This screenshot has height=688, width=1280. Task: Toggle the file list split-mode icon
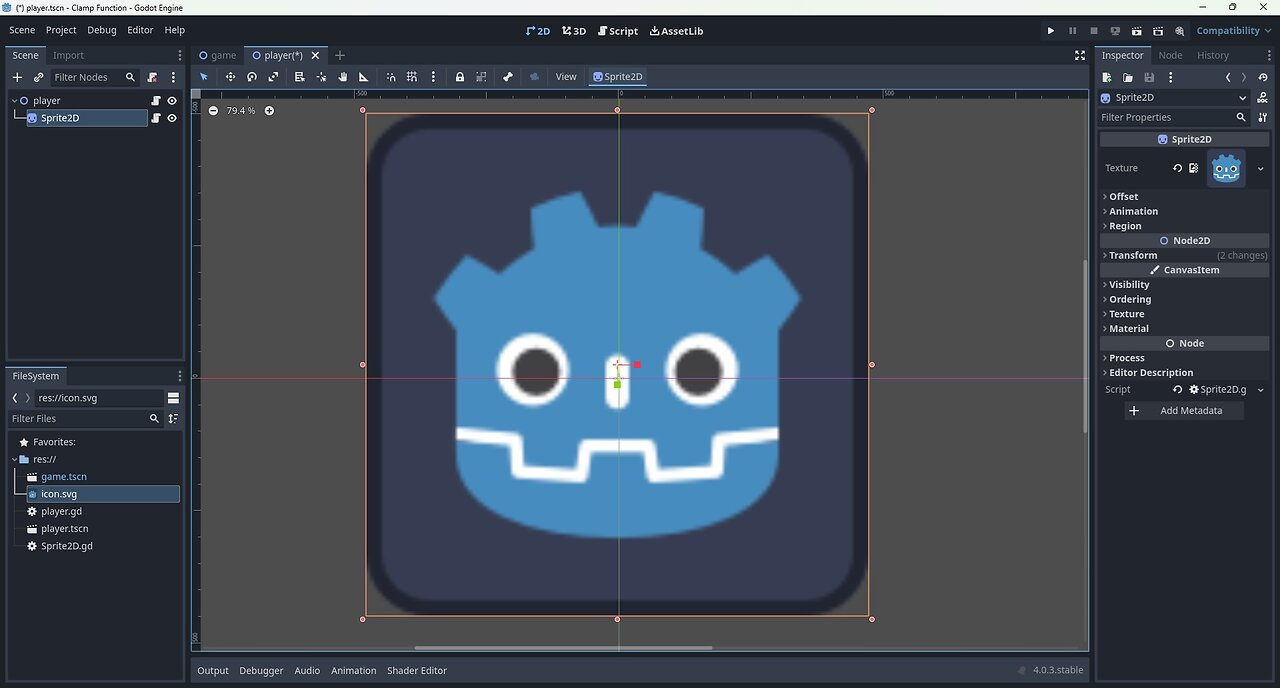[x=173, y=398]
